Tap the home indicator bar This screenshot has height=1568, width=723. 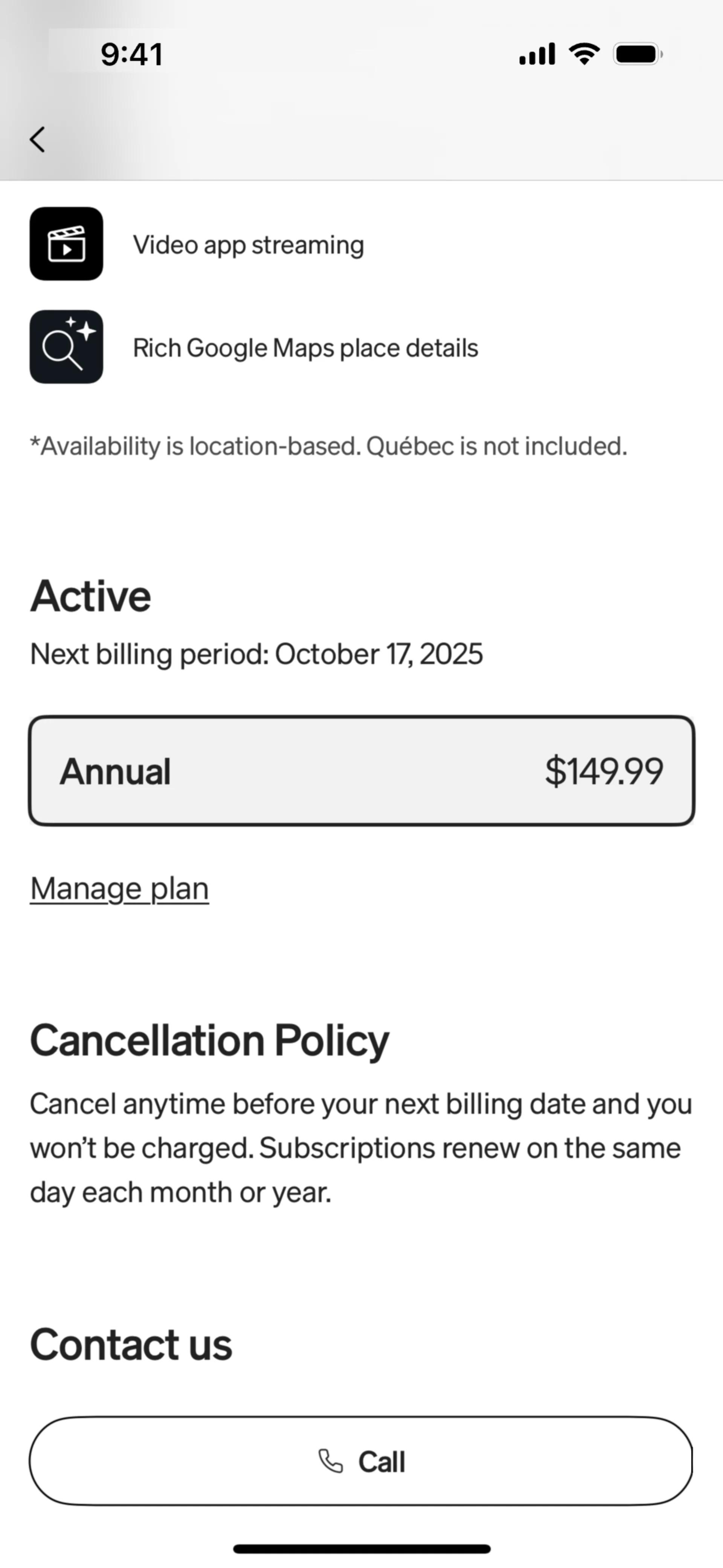point(361,1548)
